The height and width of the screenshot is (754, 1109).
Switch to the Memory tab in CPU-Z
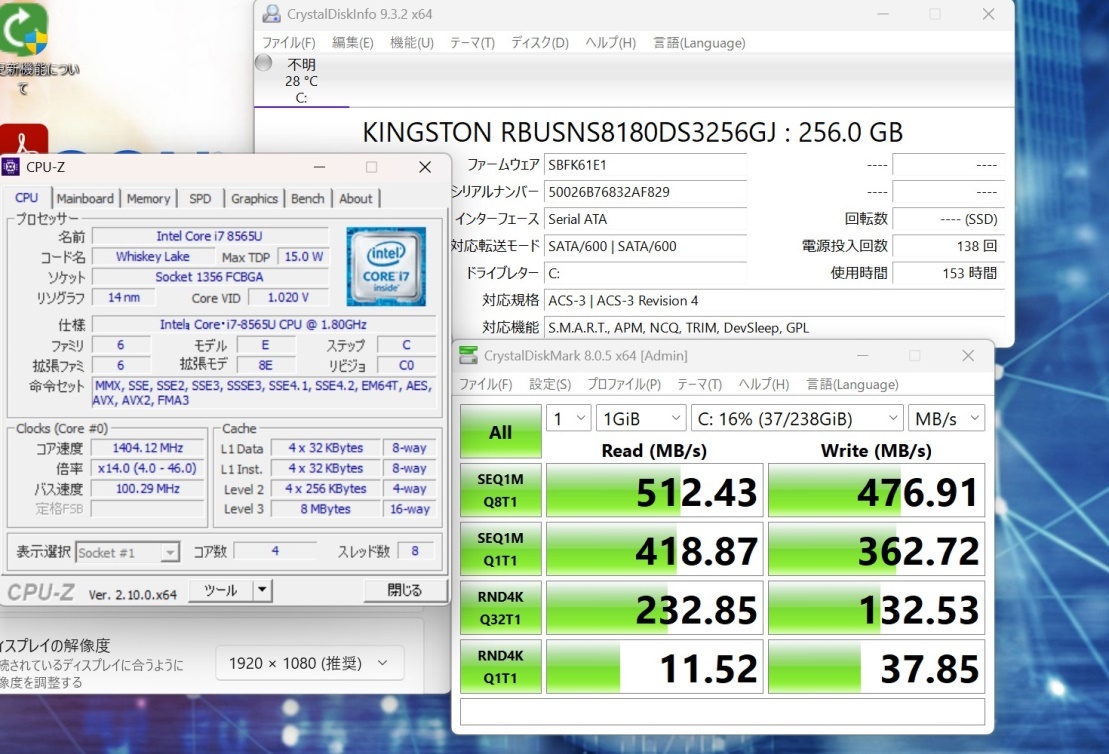[x=149, y=199]
